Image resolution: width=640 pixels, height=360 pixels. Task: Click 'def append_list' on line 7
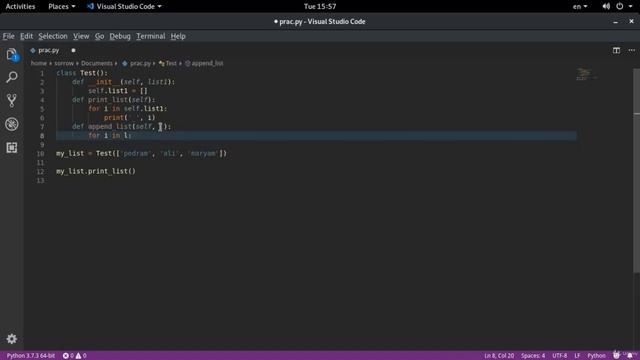click(102, 127)
